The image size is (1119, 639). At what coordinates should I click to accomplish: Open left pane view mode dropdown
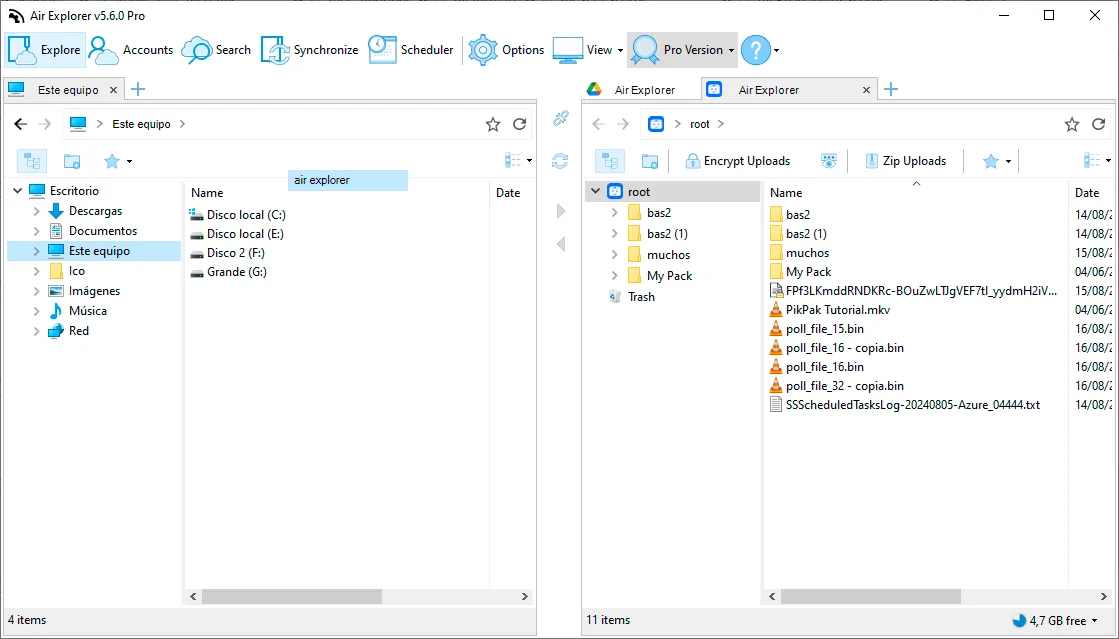point(518,161)
